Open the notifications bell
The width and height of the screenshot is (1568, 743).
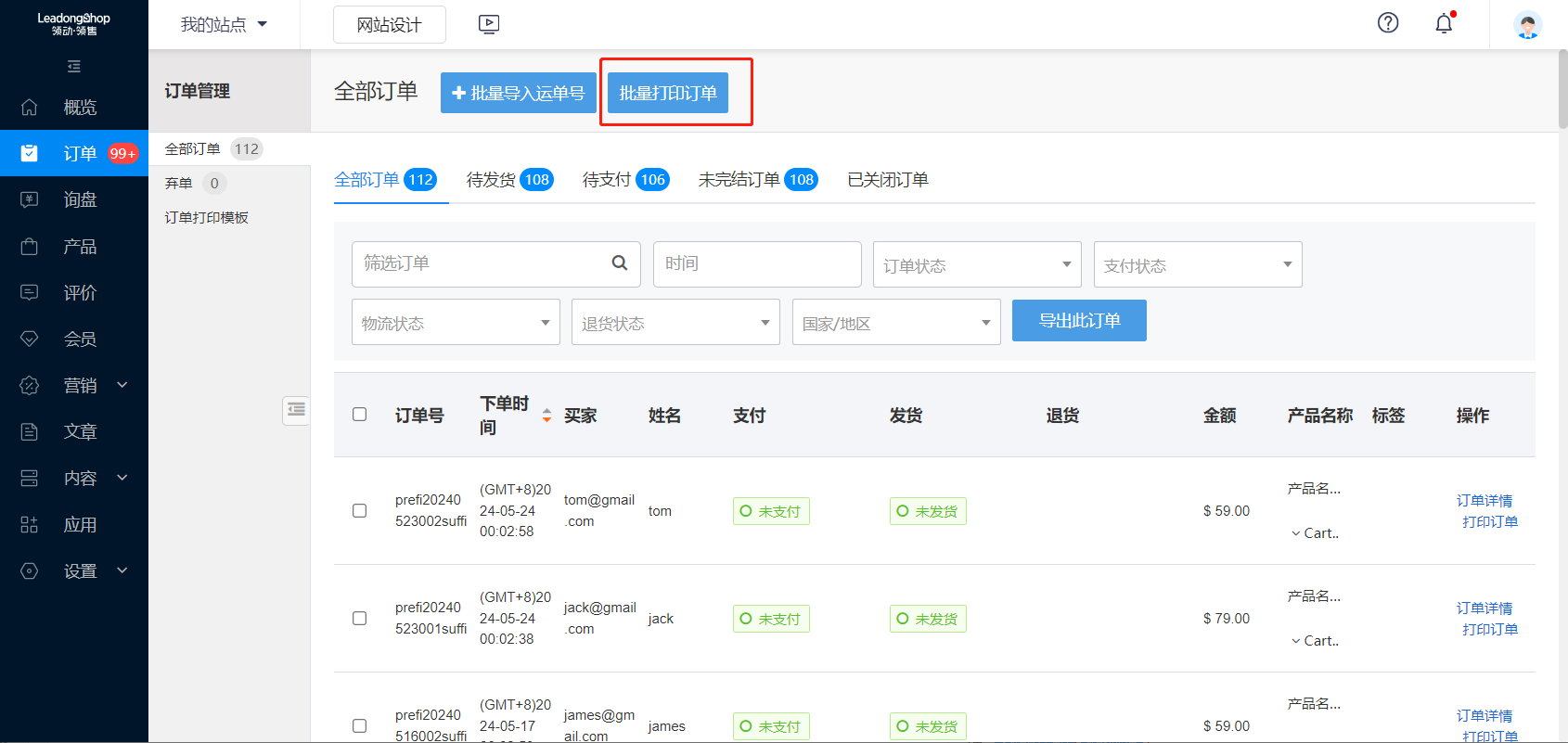pyautogui.click(x=1444, y=24)
